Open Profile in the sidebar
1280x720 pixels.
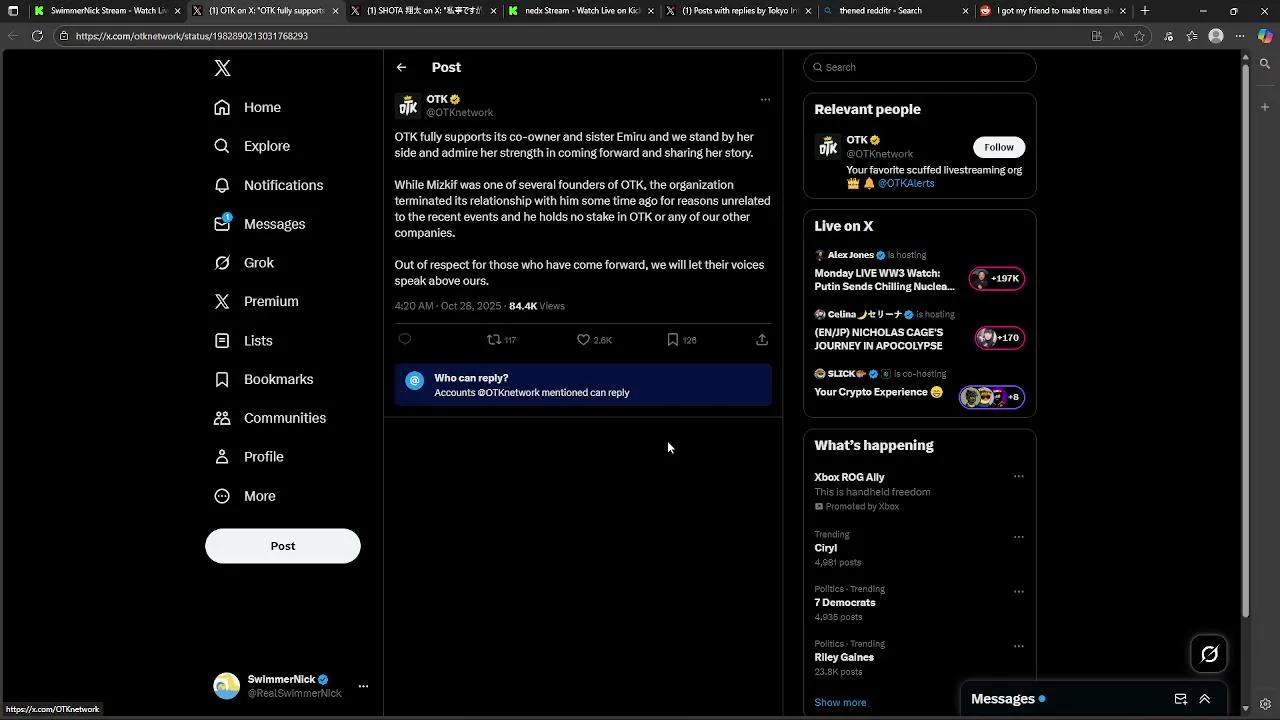[x=250, y=457]
